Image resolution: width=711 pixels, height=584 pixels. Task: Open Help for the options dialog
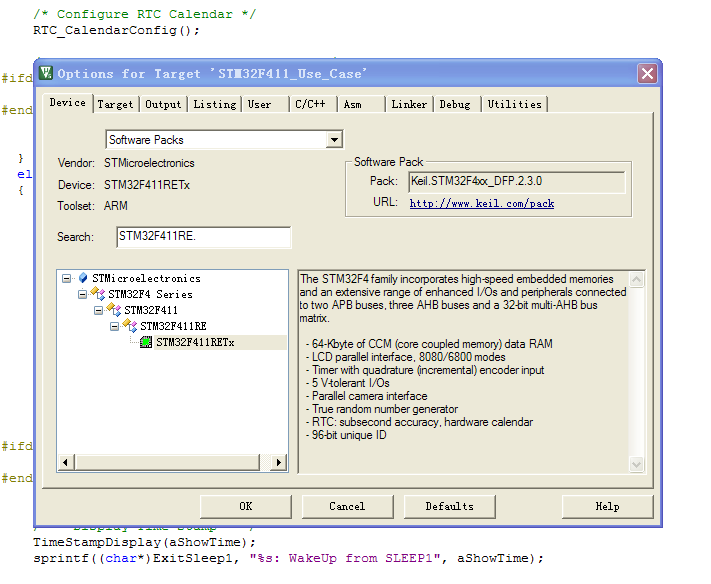608,506
